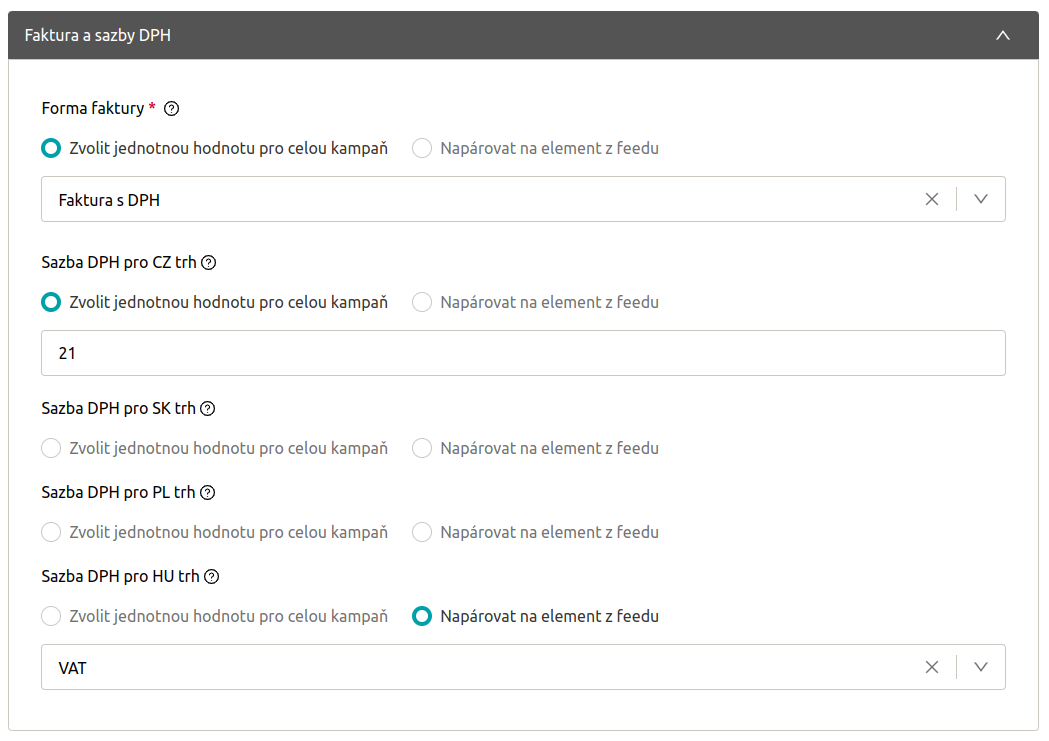
Task: Clear the VAT feed element selection
Action: (932, 667)
